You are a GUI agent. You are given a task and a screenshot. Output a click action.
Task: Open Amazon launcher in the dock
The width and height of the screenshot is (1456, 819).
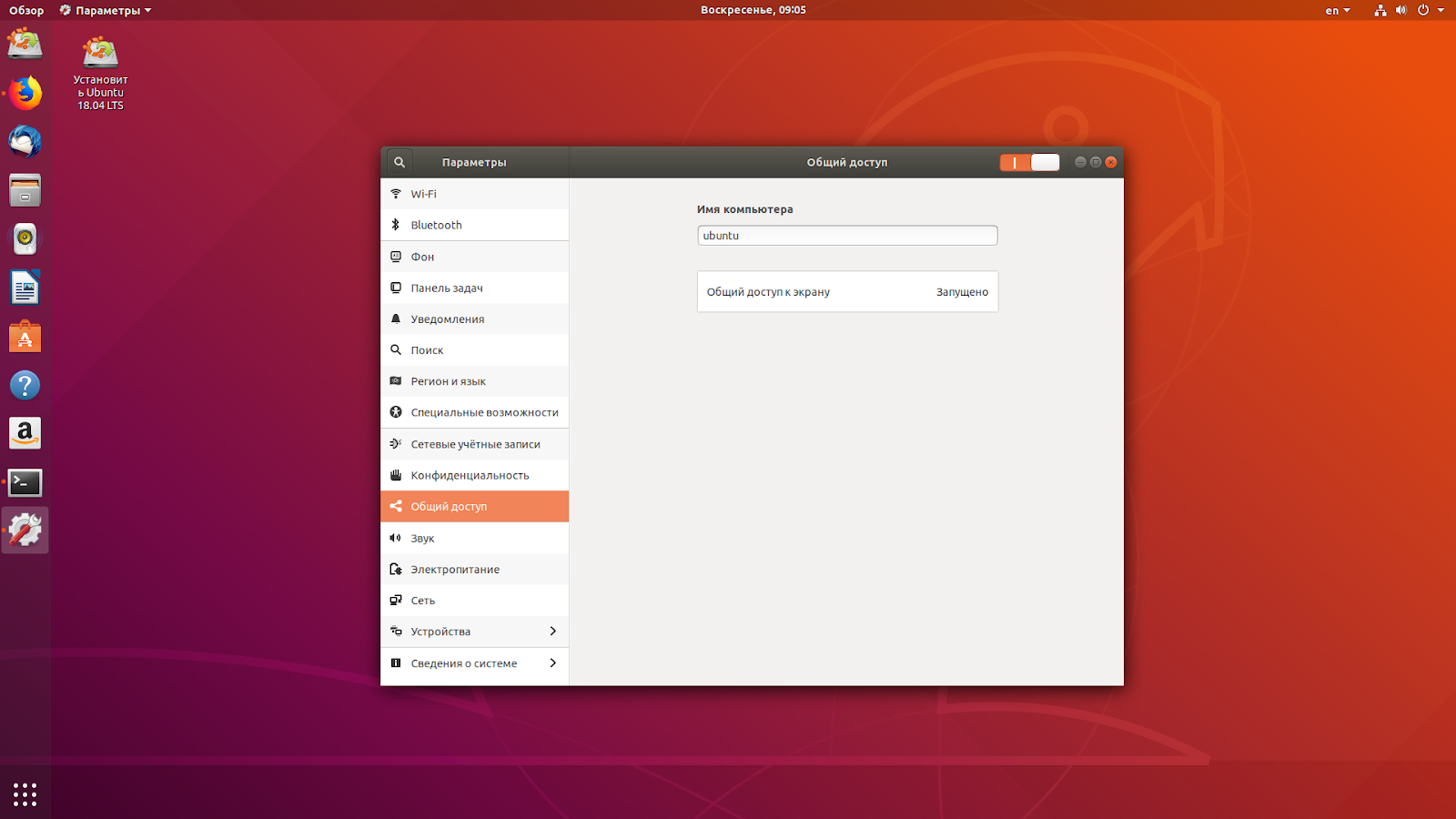[25, 433]
